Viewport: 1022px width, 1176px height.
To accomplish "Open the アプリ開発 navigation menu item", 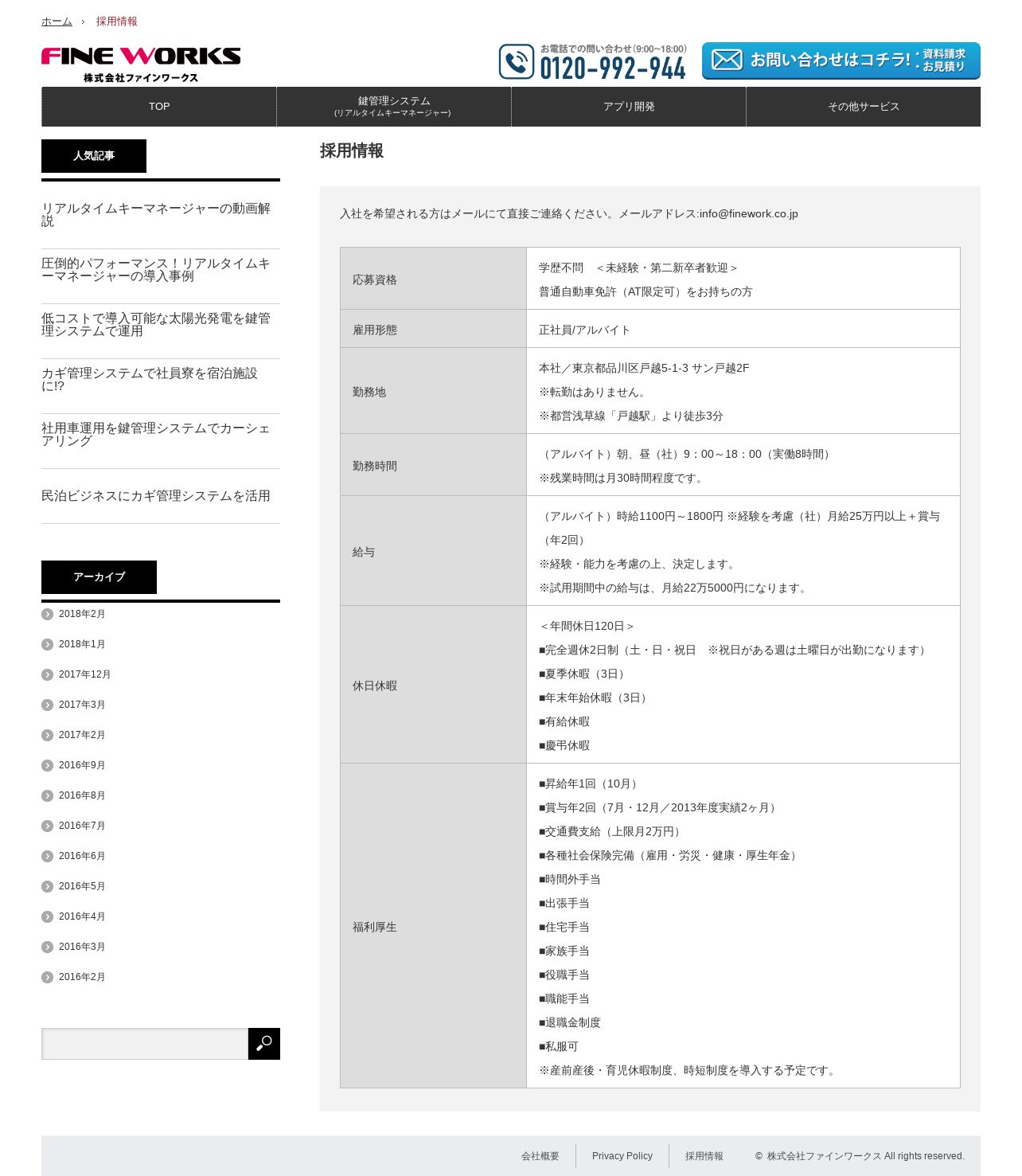I will [629, 107].
